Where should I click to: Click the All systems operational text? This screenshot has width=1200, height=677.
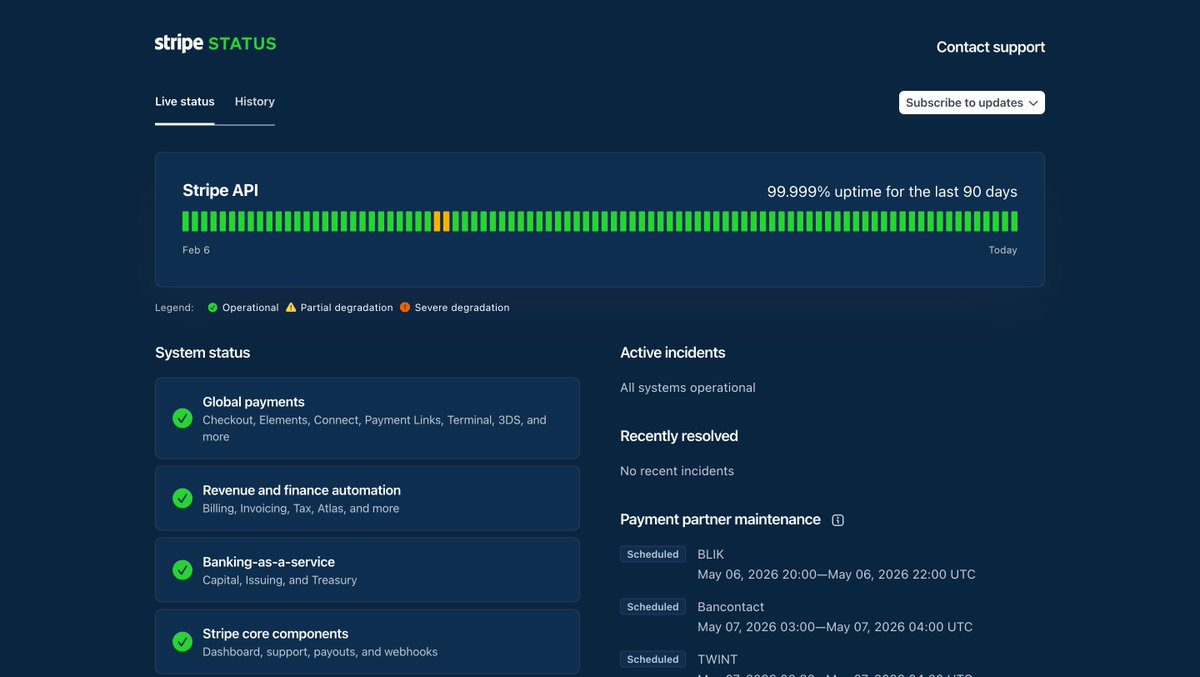pos(688,388)
